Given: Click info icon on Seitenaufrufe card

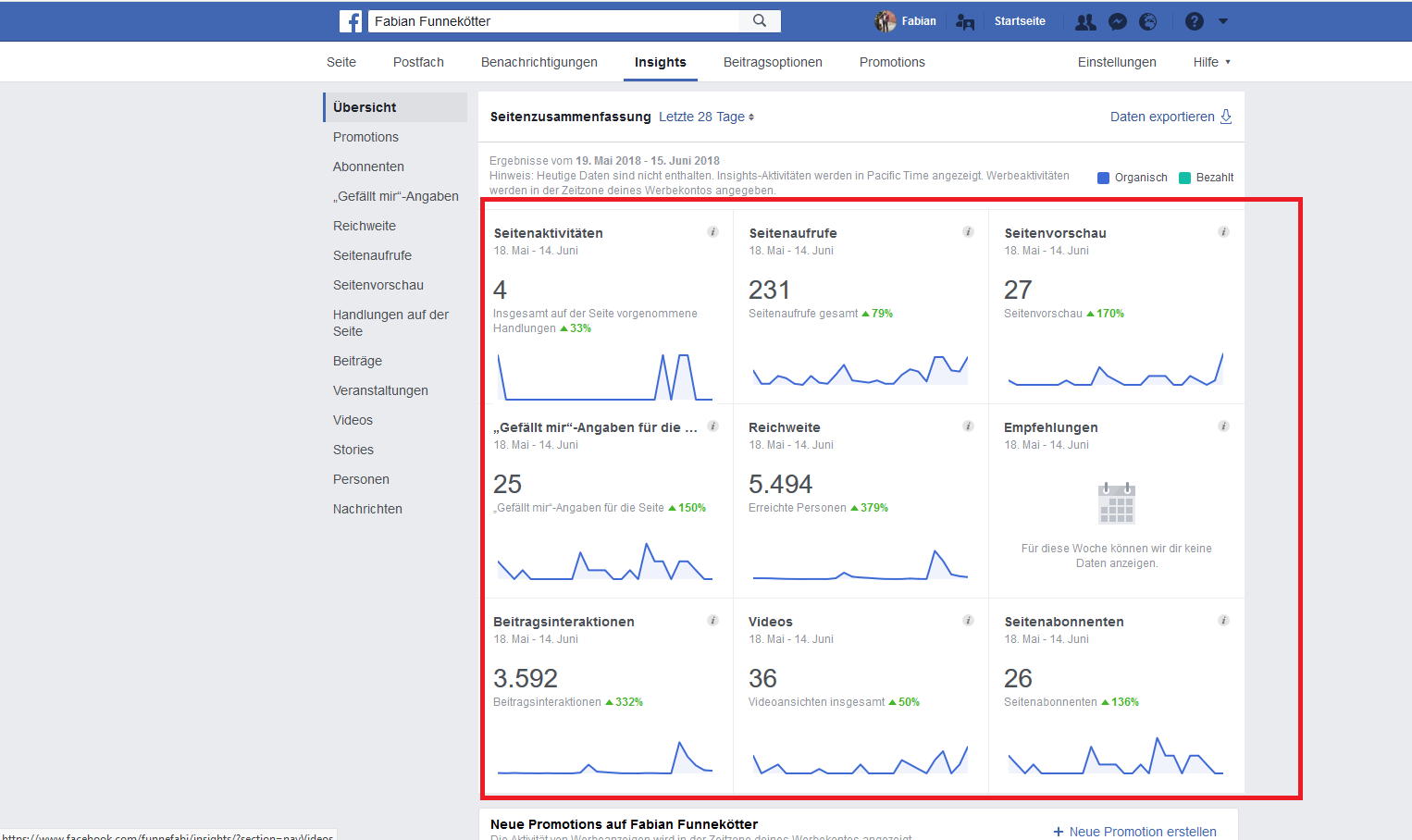Looking at the screenshot, I should click(x=968, y=232).
